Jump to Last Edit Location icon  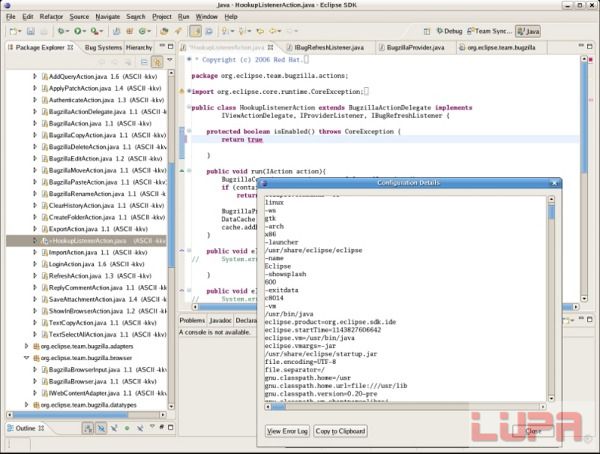(x=260, y=31)
